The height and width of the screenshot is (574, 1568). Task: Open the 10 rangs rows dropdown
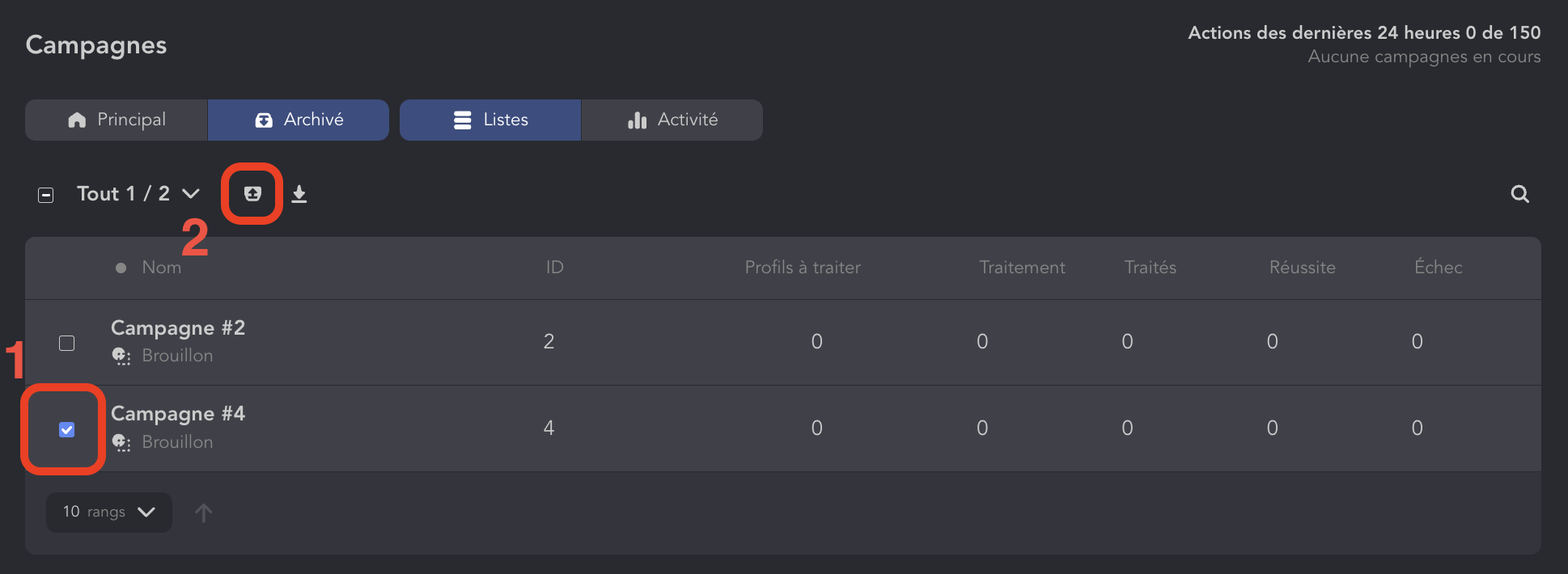click(109, 513)
